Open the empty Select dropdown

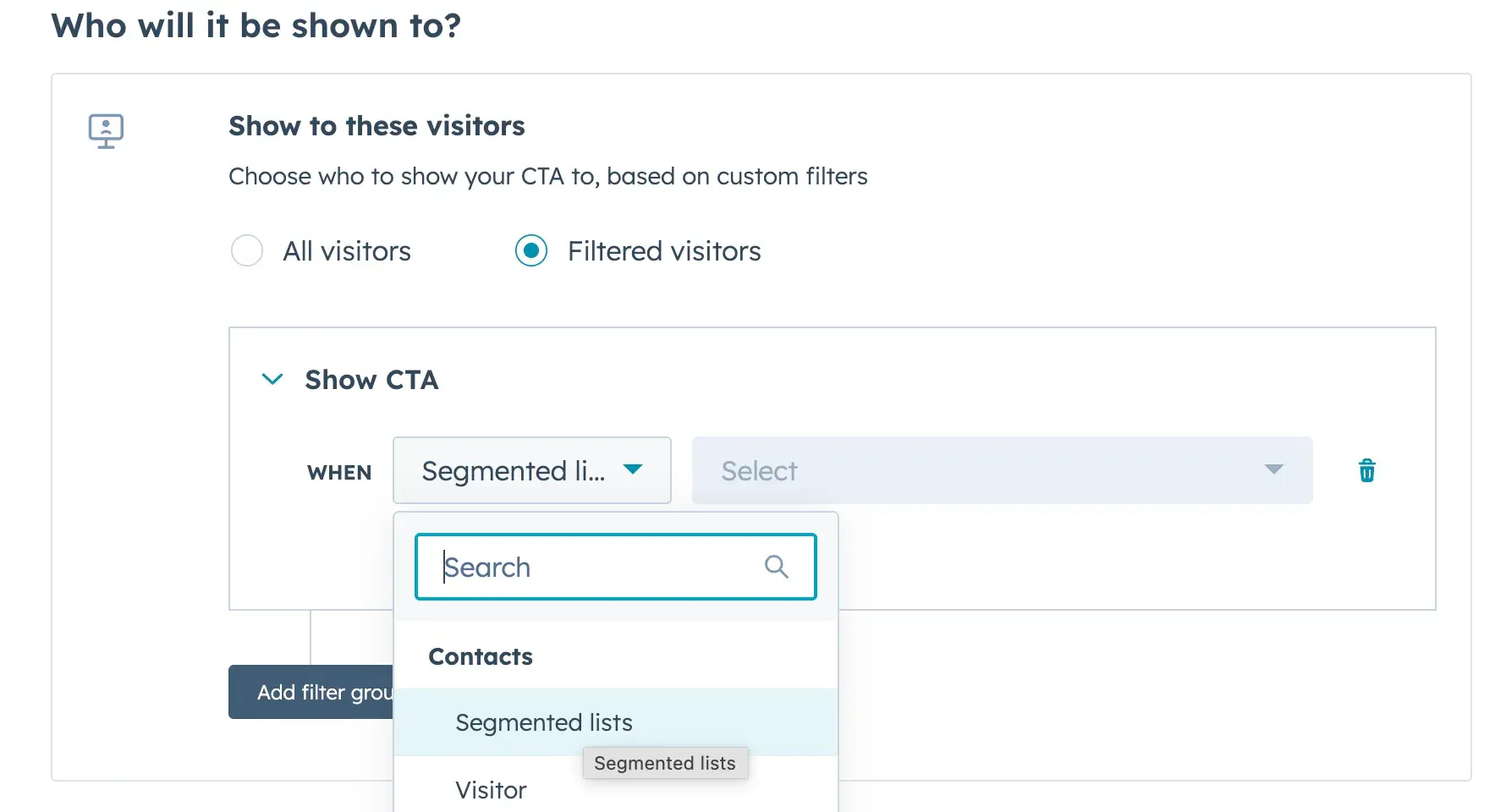998,470
